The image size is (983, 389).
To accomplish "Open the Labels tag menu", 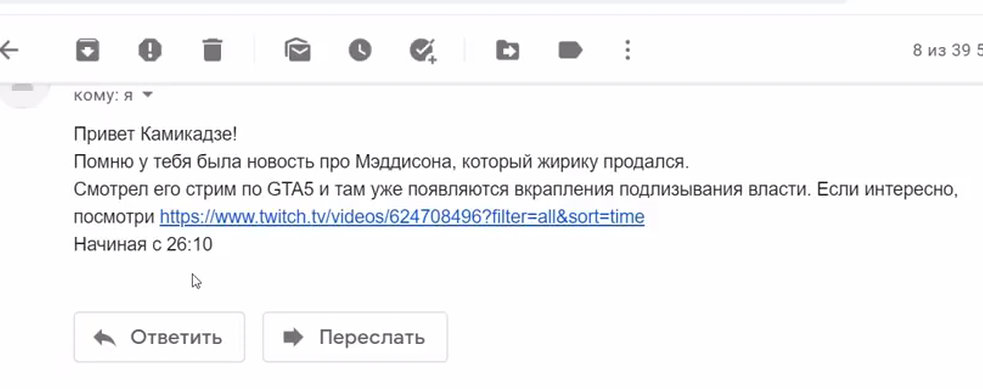I will (x=570, y=50).
